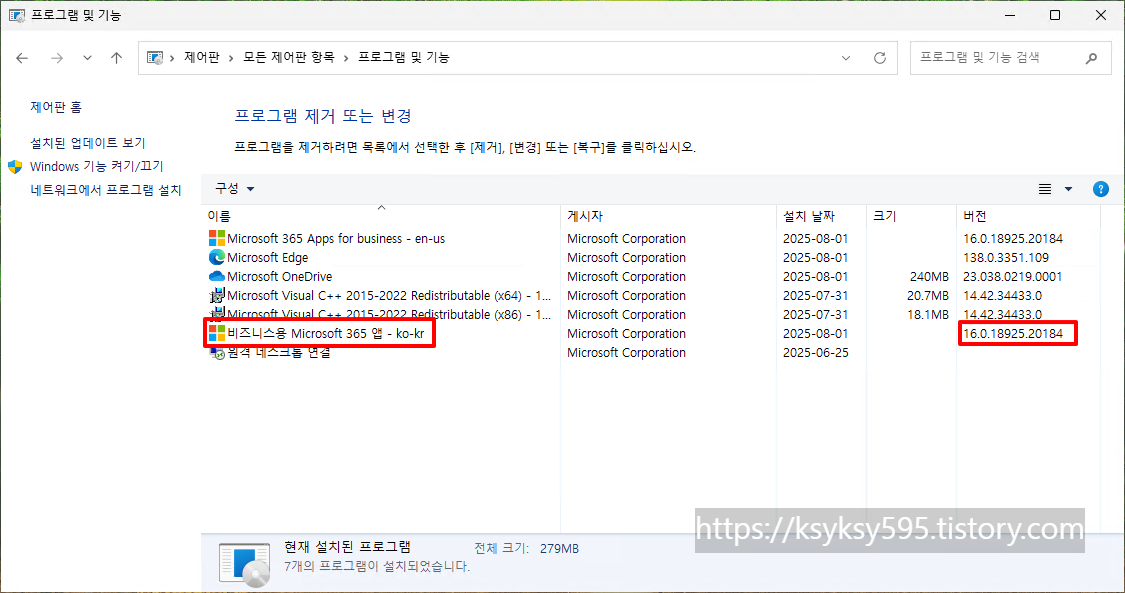Sort by the 이름 column header
Image resolution: width=1125 pixels, height=593 pixels.
(x=381, y=216)
